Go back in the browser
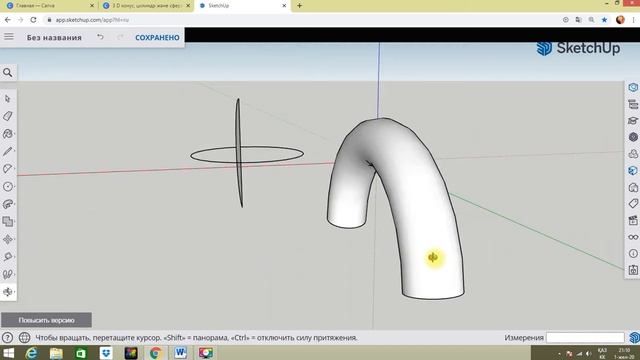640x360 pixels. tap(8, 20)
